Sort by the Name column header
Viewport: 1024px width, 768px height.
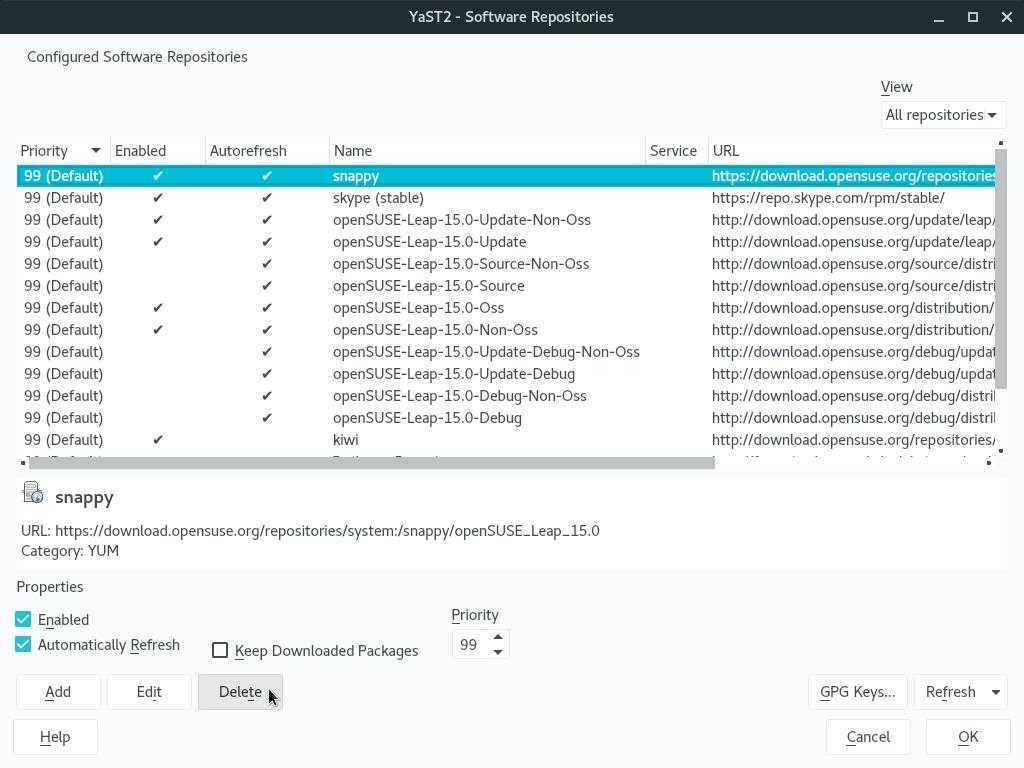pyautogui.click(x=487, y=151)
